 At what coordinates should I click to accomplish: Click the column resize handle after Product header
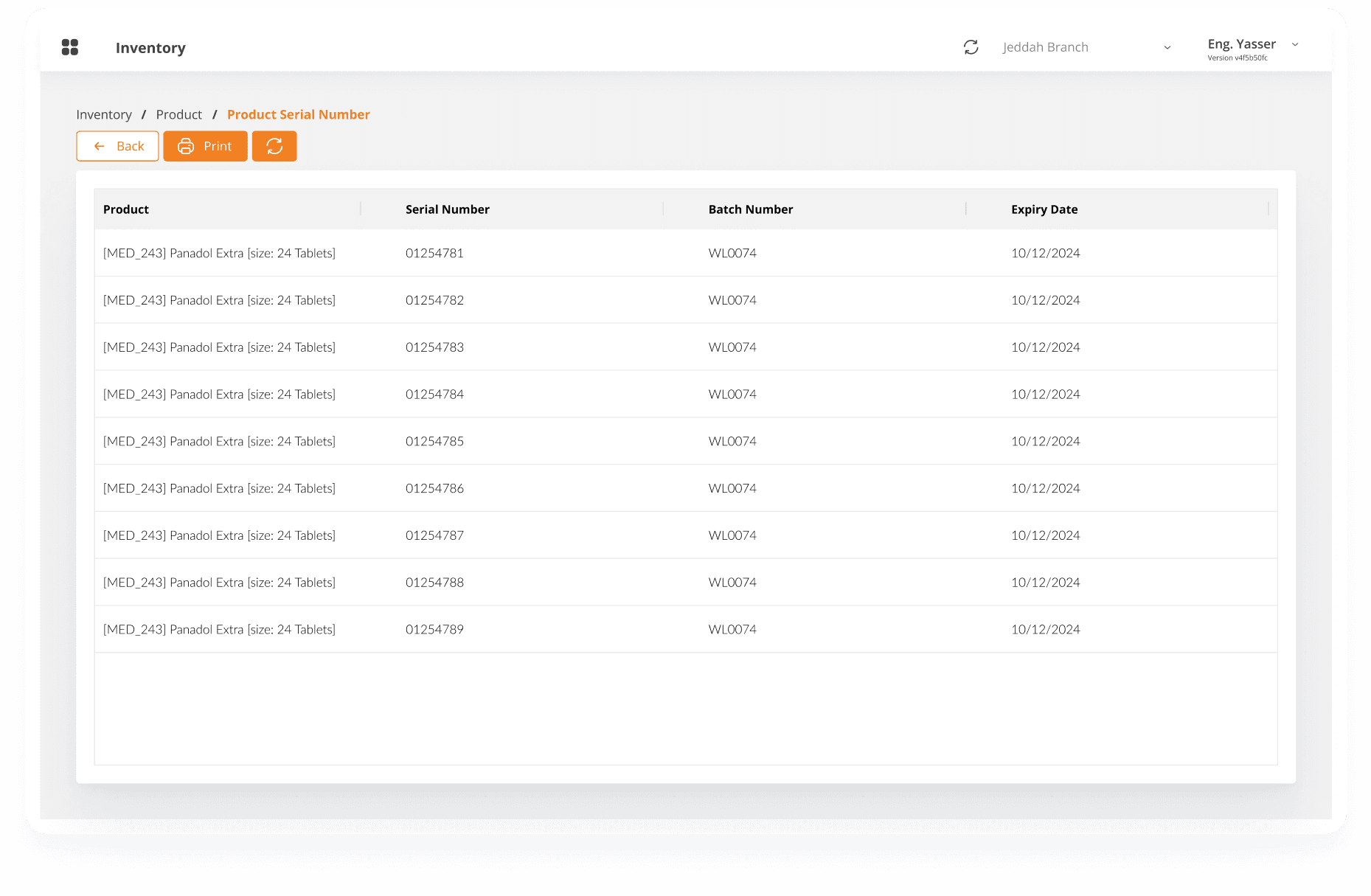[361, 209]
